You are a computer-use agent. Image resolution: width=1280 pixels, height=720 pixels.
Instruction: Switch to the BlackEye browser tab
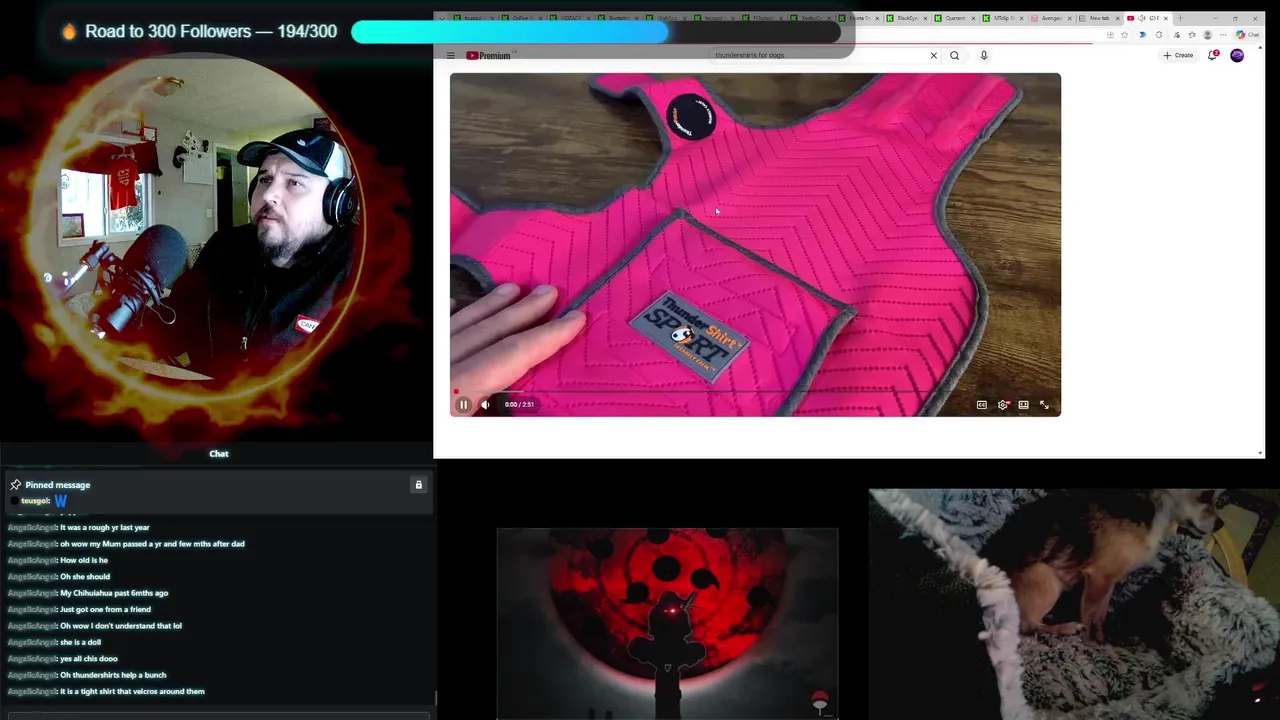(907, 18)
